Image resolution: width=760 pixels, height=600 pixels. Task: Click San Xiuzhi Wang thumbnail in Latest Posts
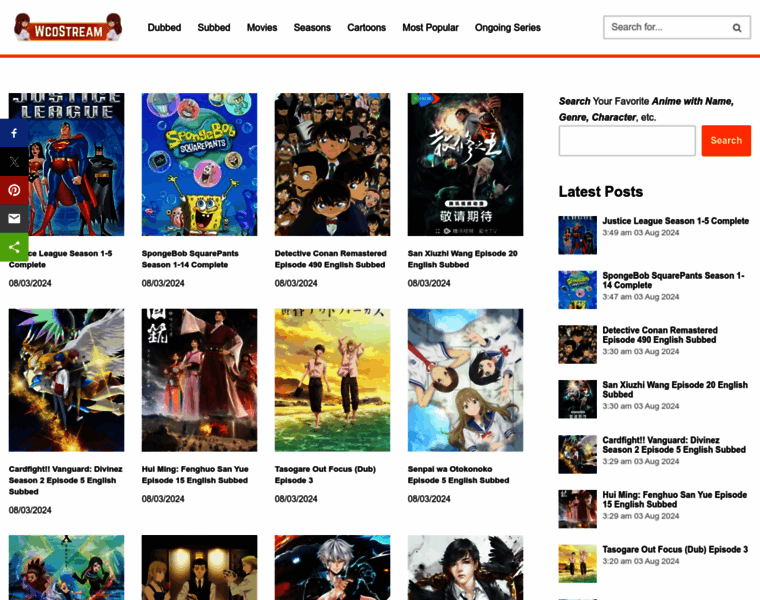pos(577,399)
